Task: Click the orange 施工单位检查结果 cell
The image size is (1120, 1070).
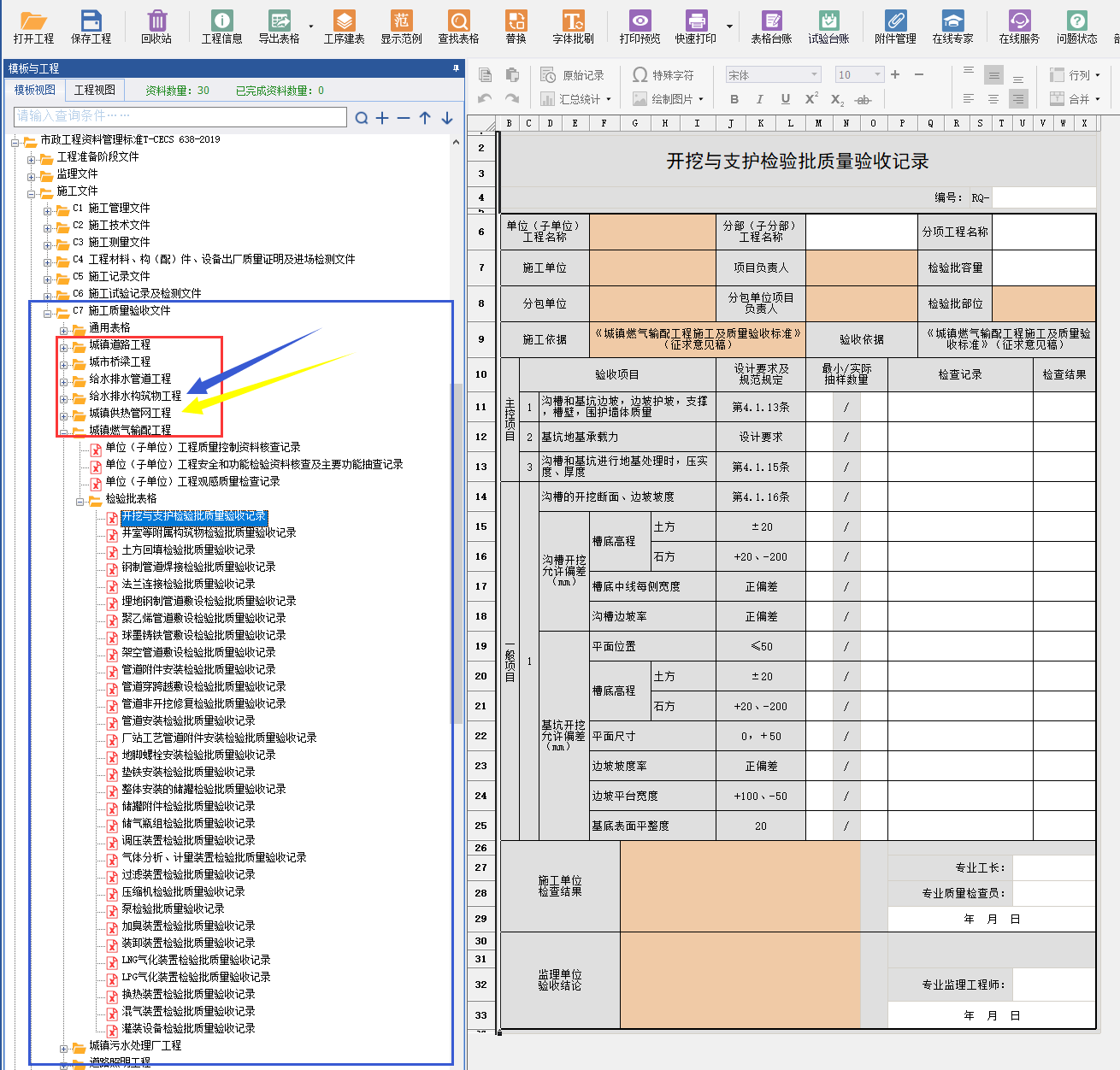Action: coord(740,886)
